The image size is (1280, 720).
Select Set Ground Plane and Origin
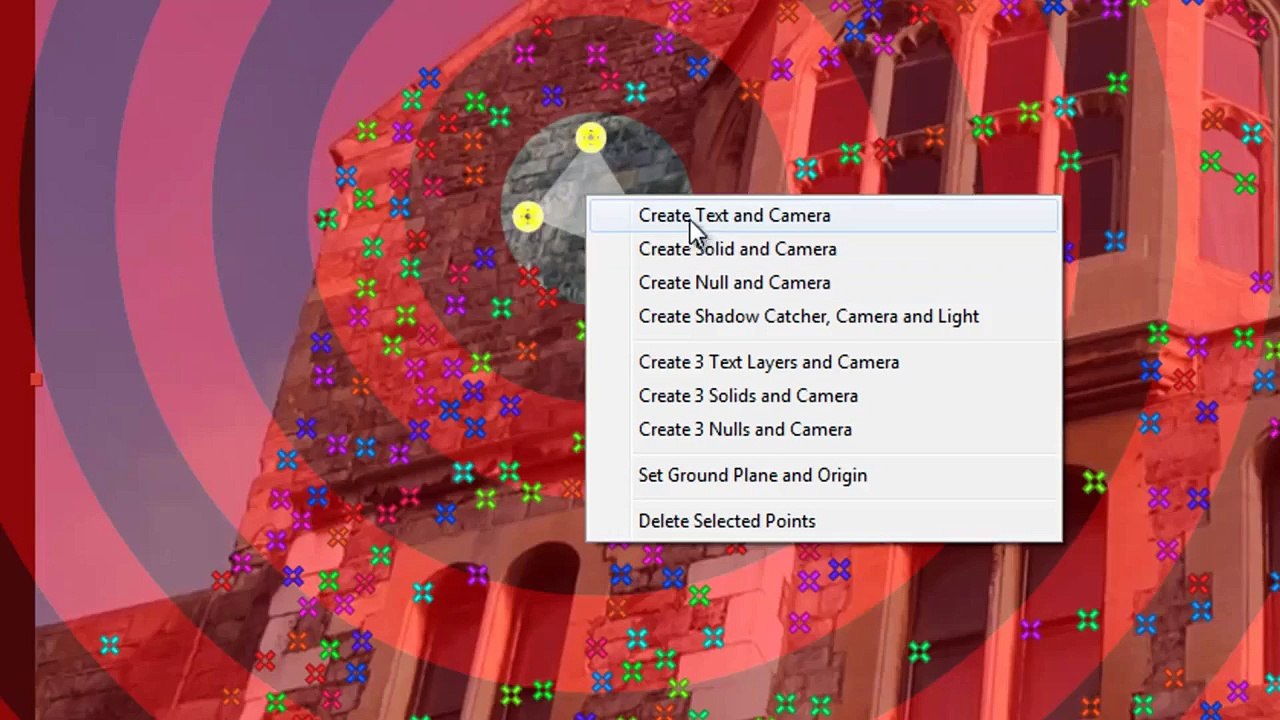tap(823, 475)
